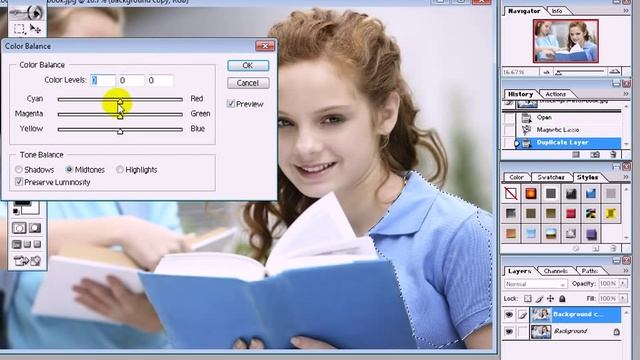Image resolution: width=640 pixels, height=360 pixels.
Task: Click the third Color Levels input field
Action: click(x=160, y=80)
